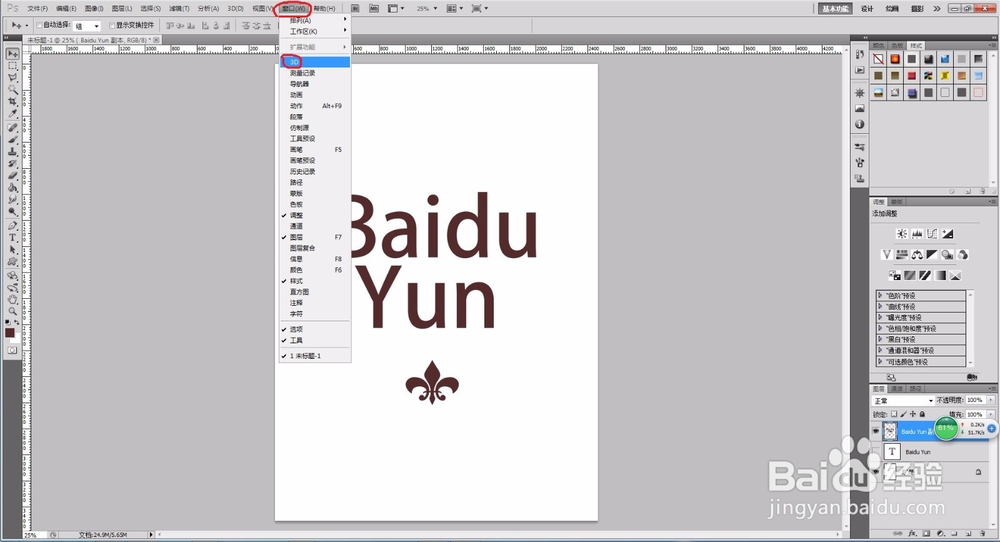
Task: Select the Lasso tool
Action: click(12, 78)
